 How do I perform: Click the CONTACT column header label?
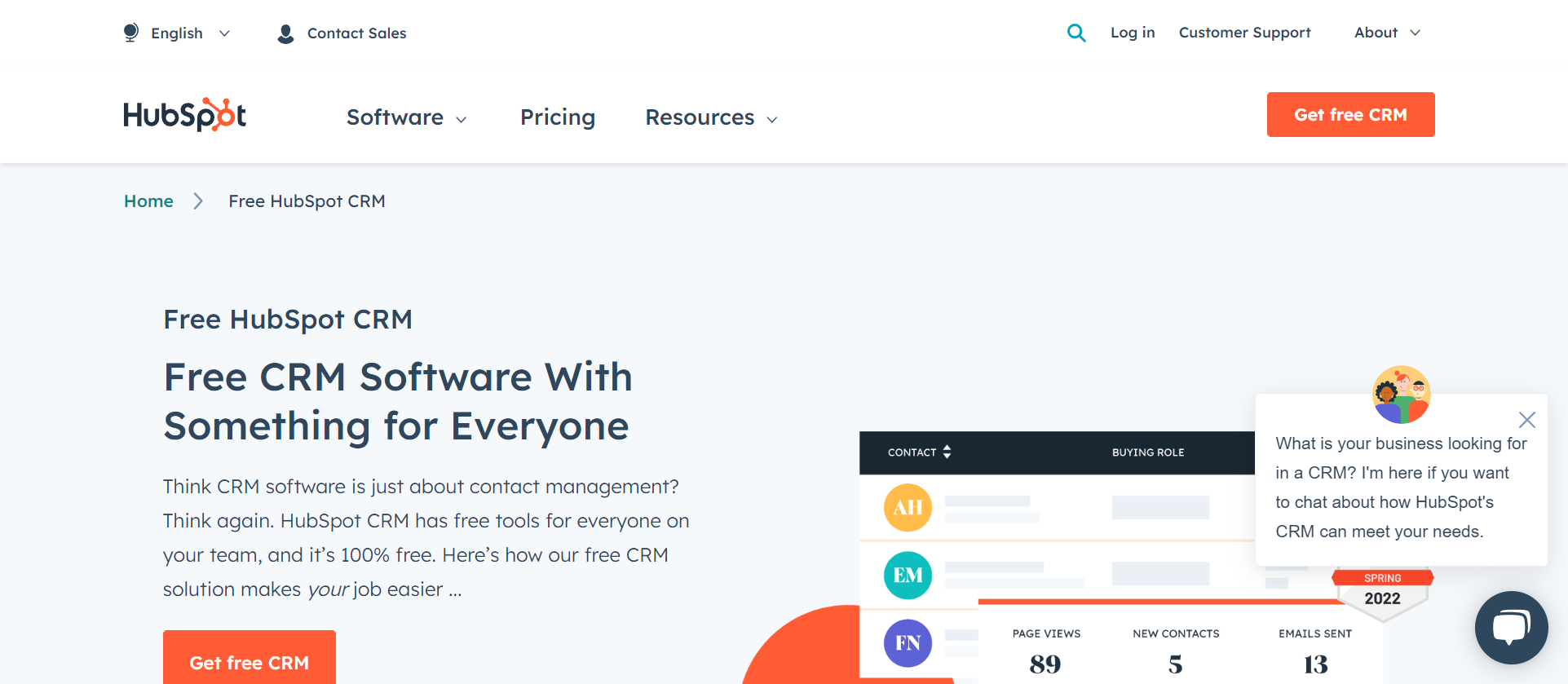coord(912,452)
